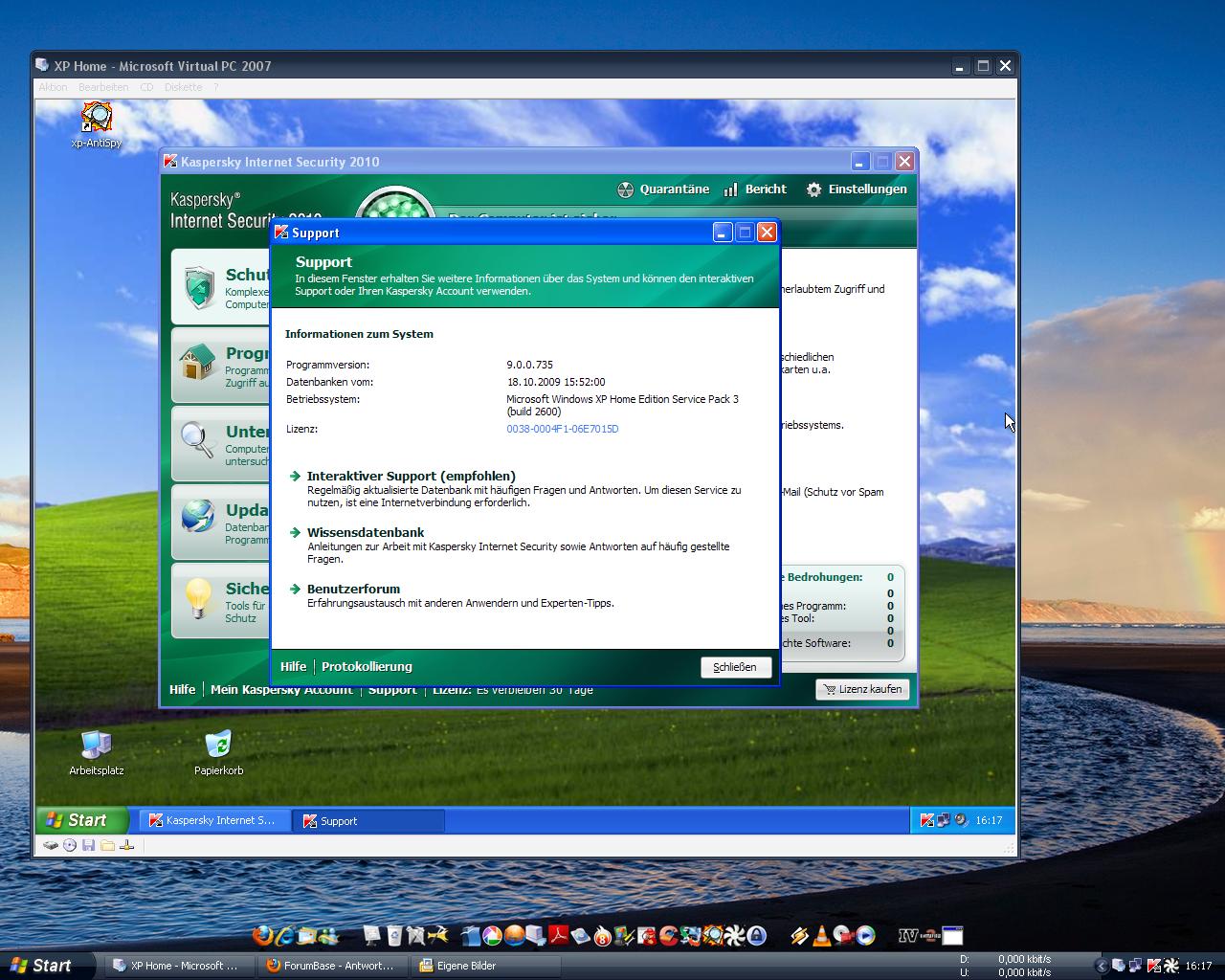Open the Diskette menu in Virtual PC
The image size is (1225, 980).
(x=183, y=87)
